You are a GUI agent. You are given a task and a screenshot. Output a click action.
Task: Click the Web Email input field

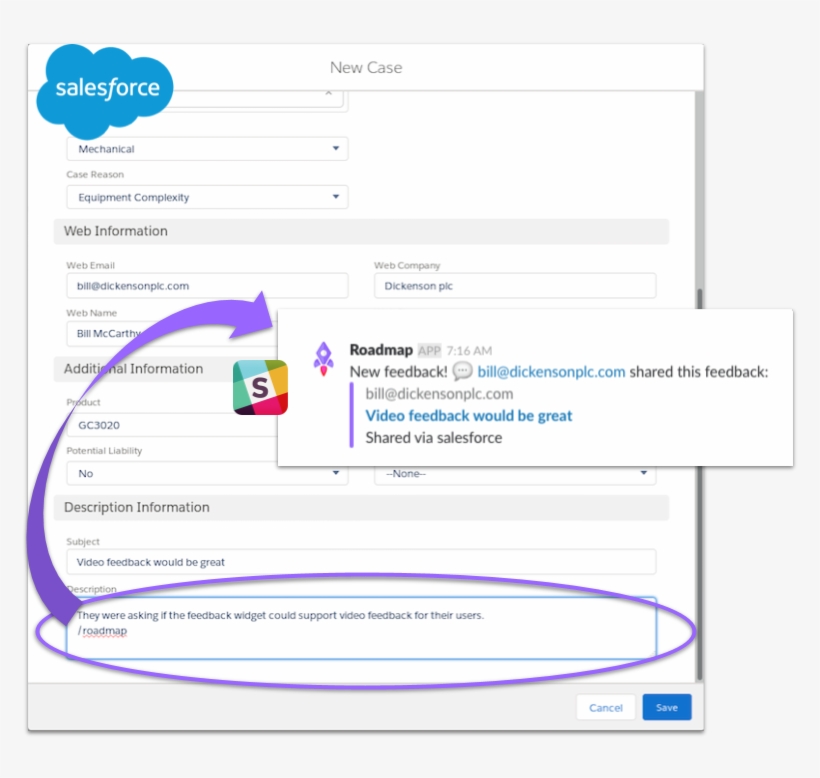coord(207,285)
